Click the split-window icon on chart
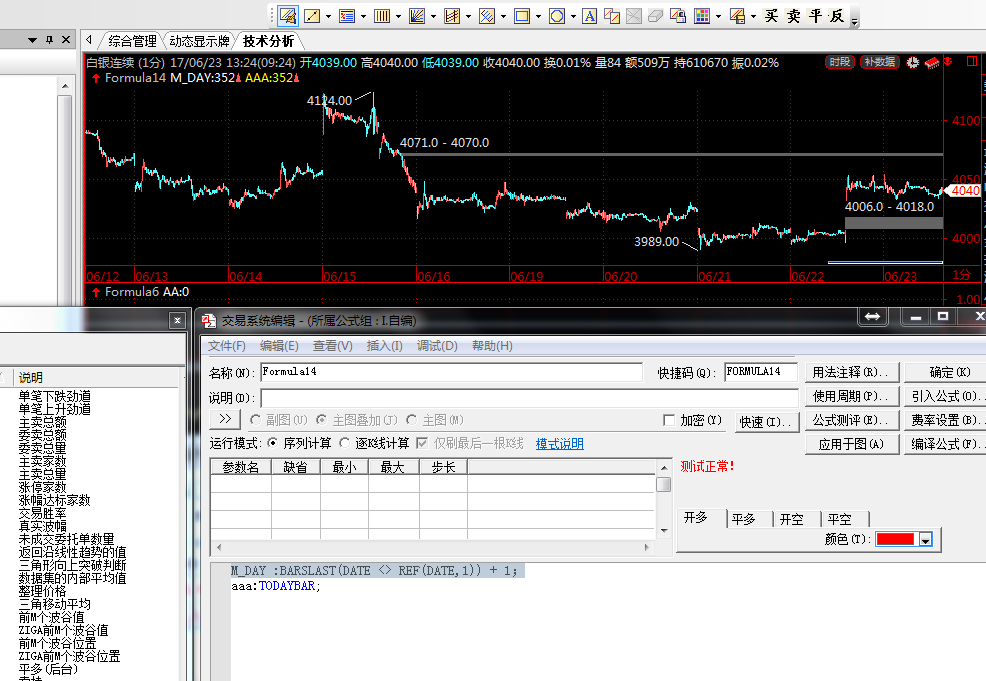 pos(972,61)
